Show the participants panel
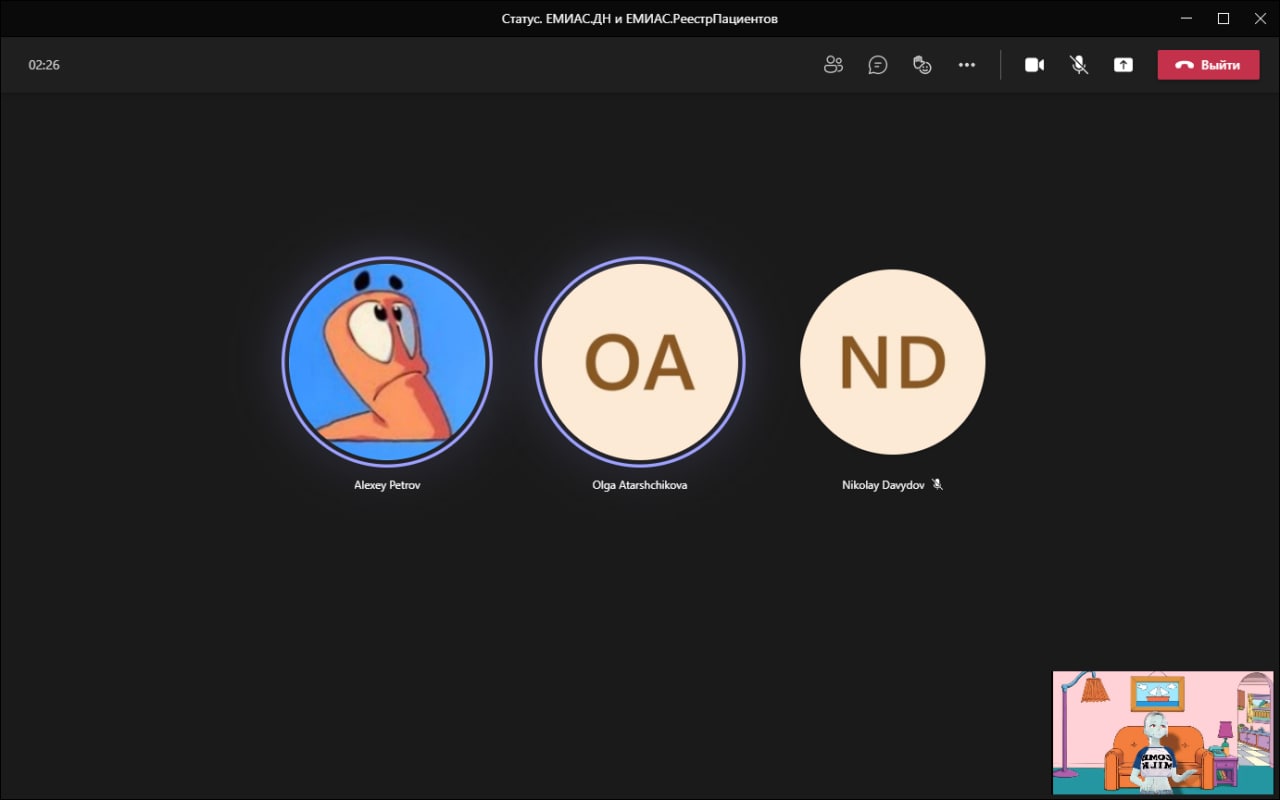 pyautogui.click(x=833, y=65)
